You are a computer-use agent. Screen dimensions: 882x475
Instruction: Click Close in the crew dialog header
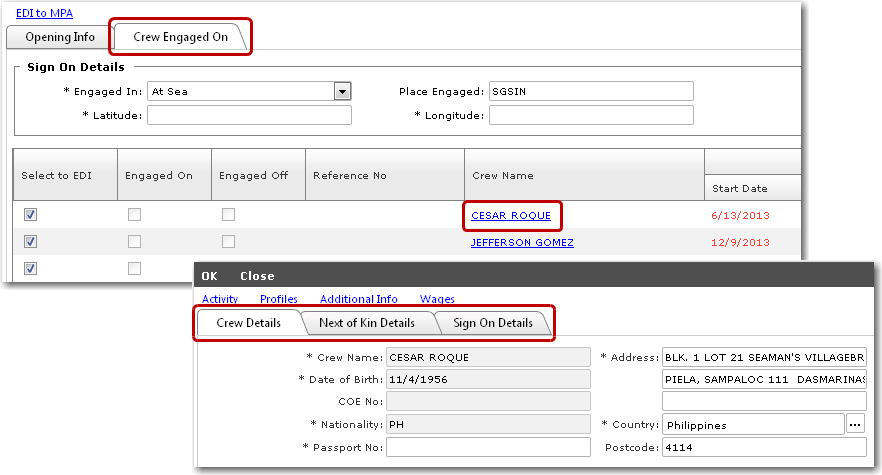(x=257, y=276)
